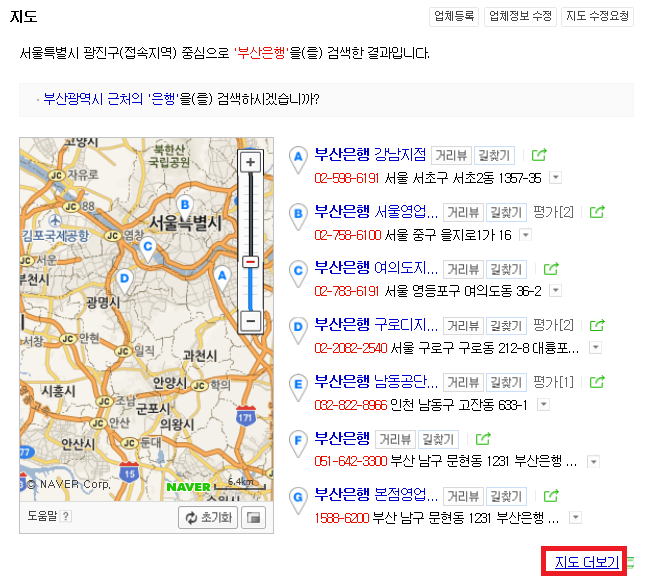Click list marker G next to 본점영업
This screenshot has width=645, height=578.
click(x=298, y=500)
